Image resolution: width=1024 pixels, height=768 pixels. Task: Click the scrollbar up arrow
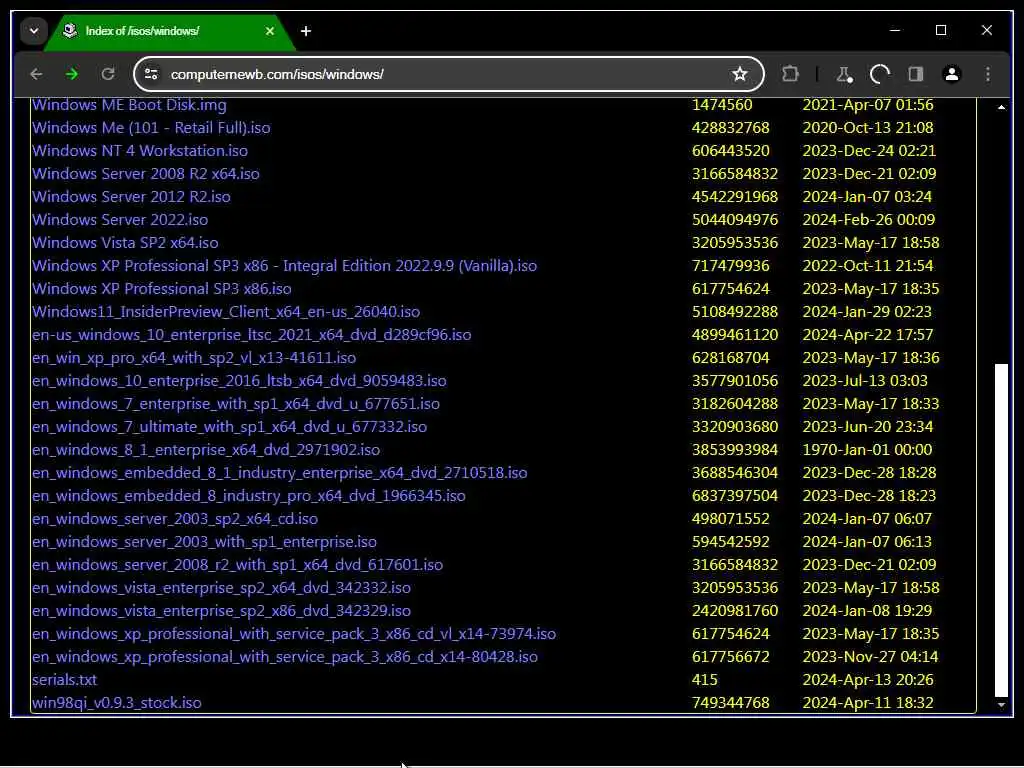pos(1001,106)
